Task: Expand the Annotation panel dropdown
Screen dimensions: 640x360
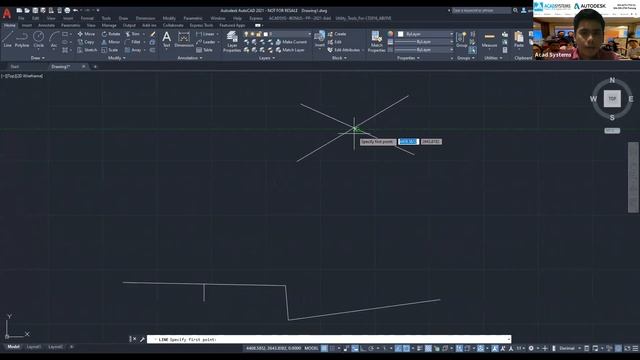Action: coord(190,58)
